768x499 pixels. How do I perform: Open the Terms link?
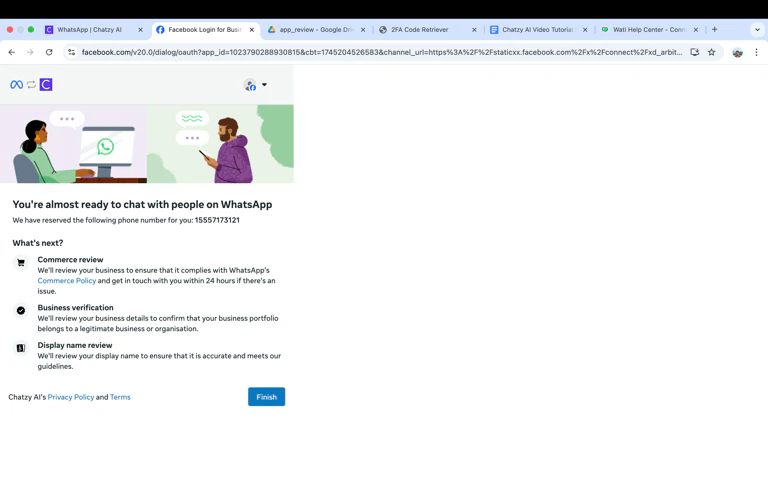click(x=120, y=397)
